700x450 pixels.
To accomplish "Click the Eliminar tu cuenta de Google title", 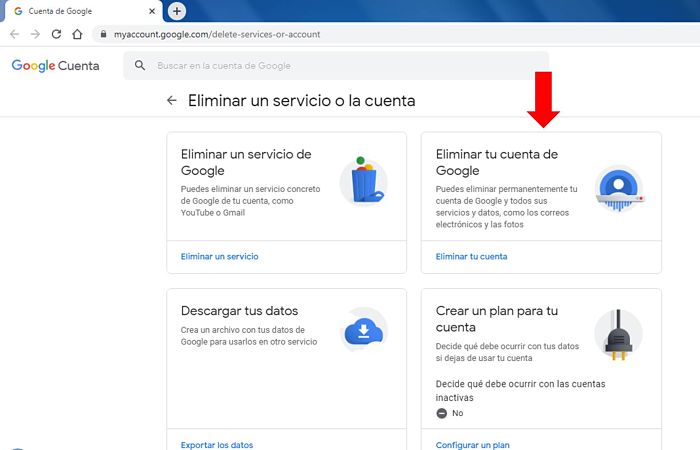I will pos(497,162).
